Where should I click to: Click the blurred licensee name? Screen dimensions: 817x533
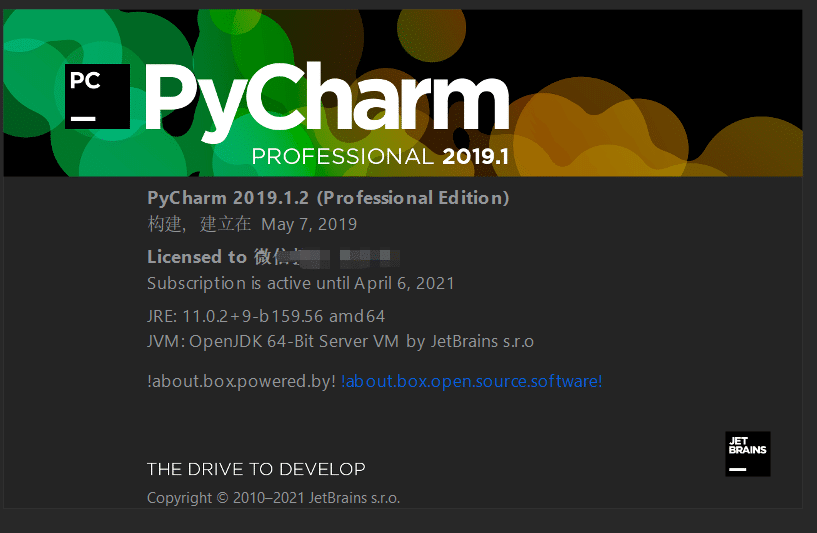(x=340, y=257)
